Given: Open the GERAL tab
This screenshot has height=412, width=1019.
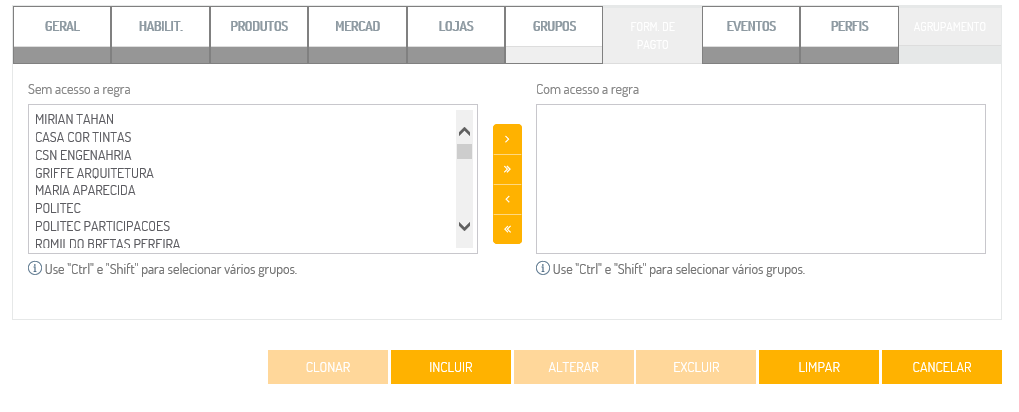Looking at the screenshot, I should pyautogui.click(x=62, y=27).
